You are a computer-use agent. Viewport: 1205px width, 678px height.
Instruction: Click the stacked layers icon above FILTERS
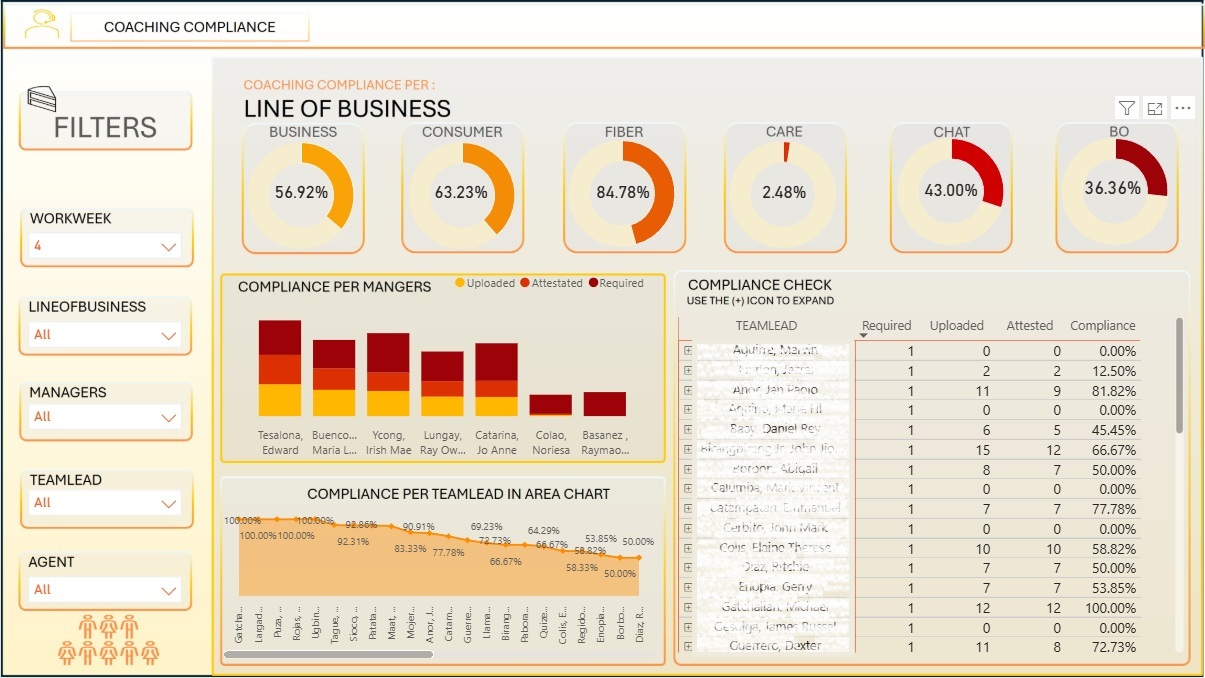point(42,99)
